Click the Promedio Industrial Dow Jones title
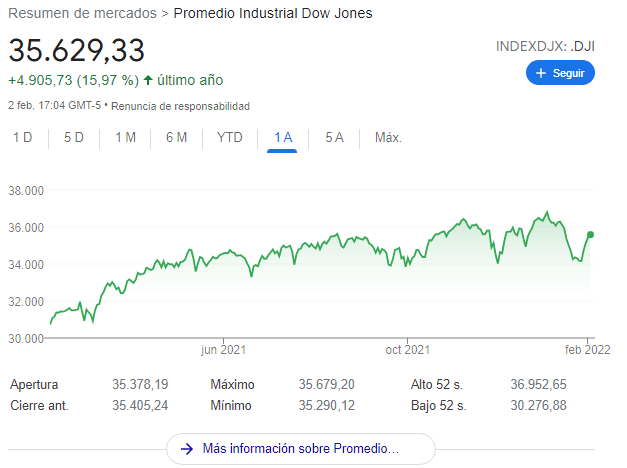Screen dimensions: 627x468 (x=273, y=14)
